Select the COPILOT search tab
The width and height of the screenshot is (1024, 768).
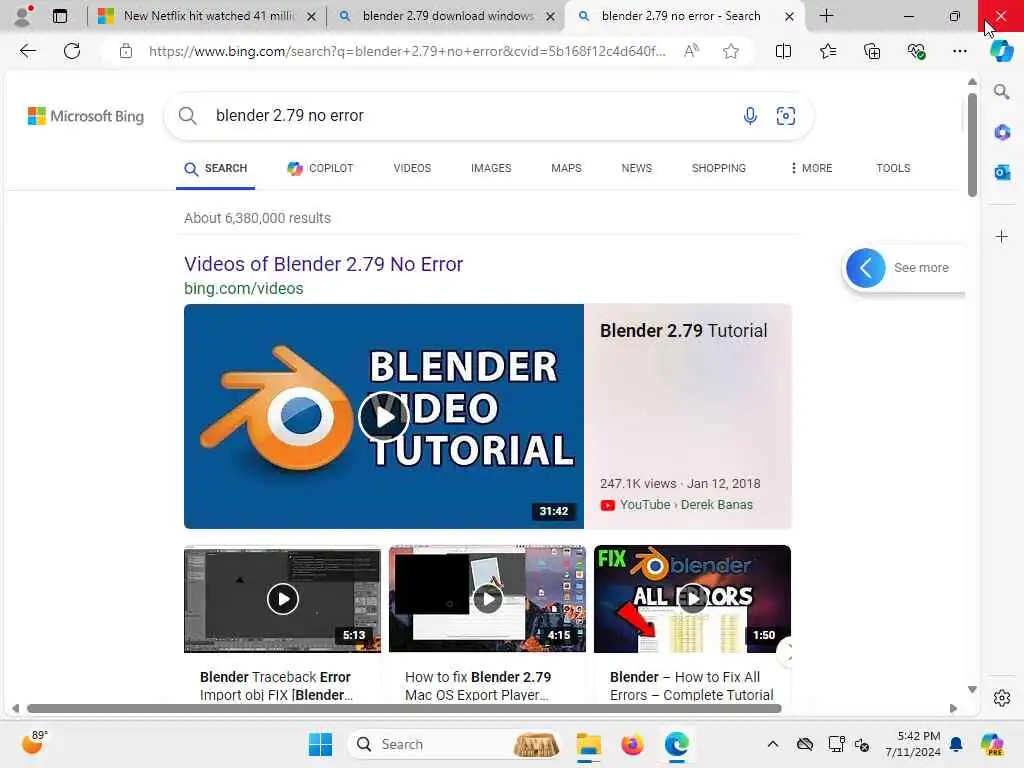(320, 168)
